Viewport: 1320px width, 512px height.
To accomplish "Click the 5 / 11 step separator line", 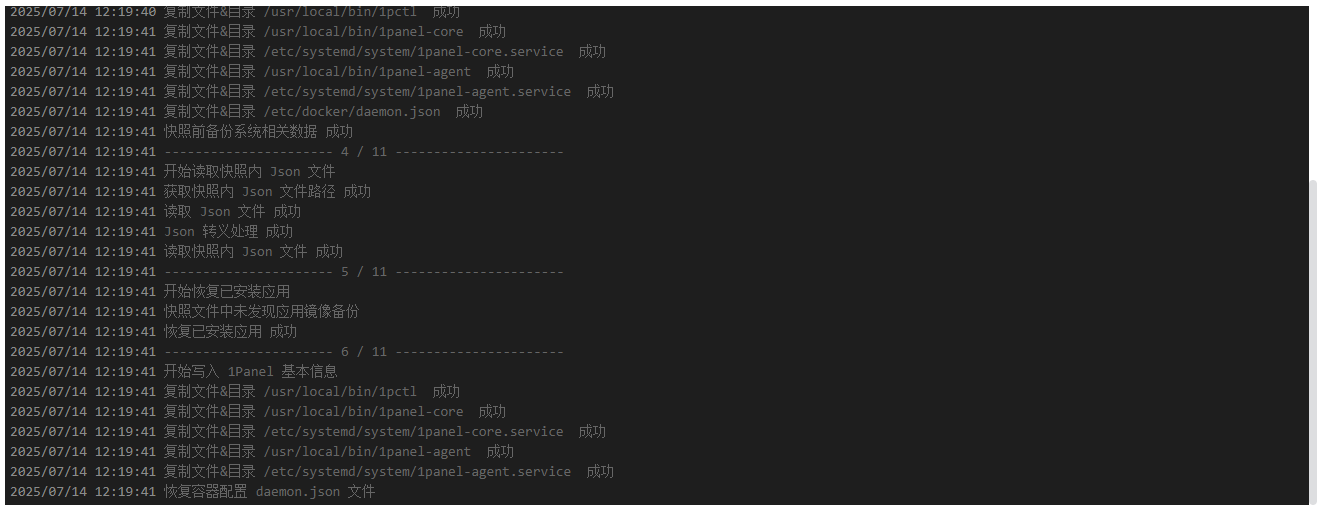I will click(287, 272).
